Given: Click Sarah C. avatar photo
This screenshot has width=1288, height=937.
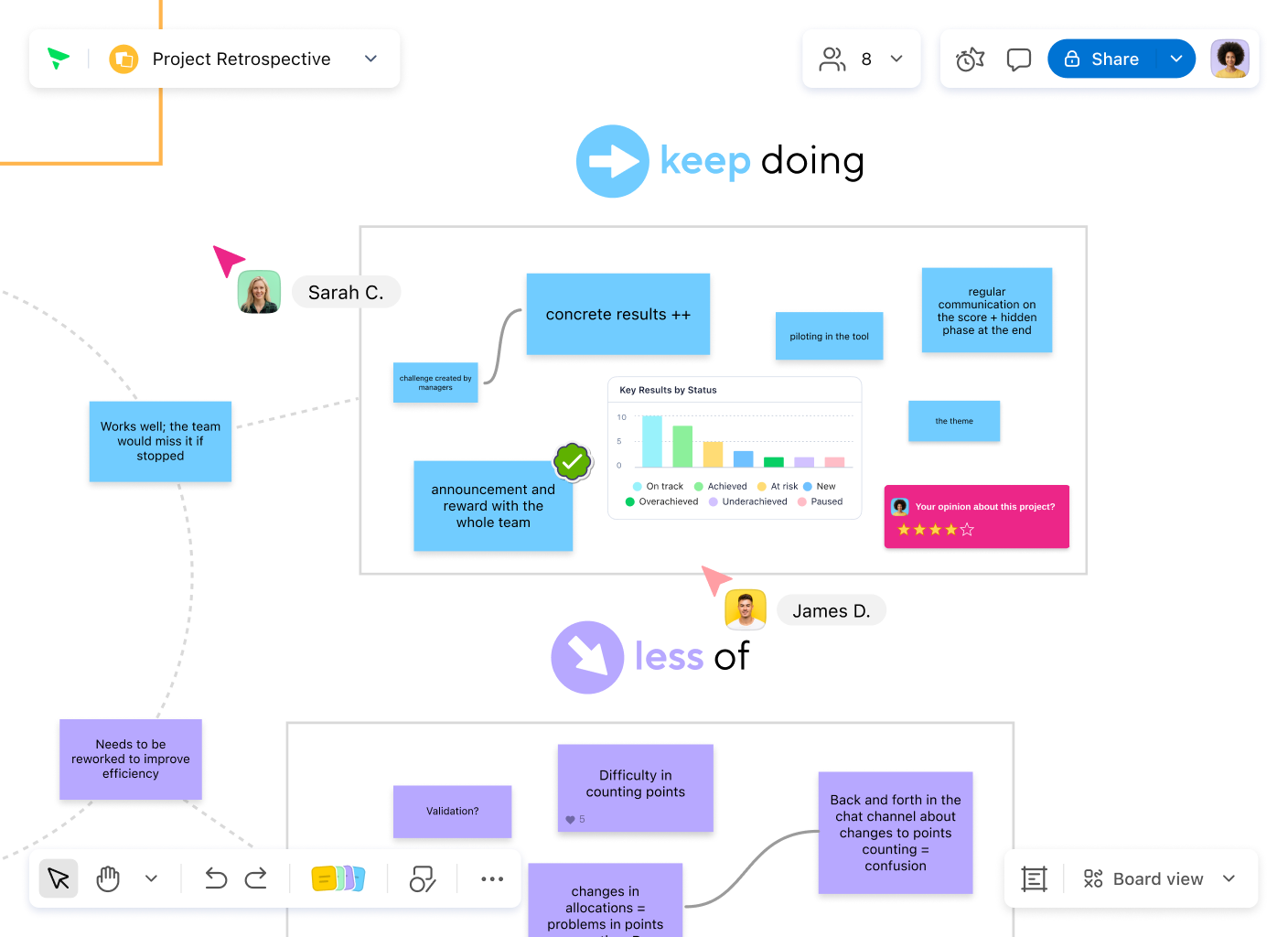Looking at the screenshot, I should pos(259,292).
